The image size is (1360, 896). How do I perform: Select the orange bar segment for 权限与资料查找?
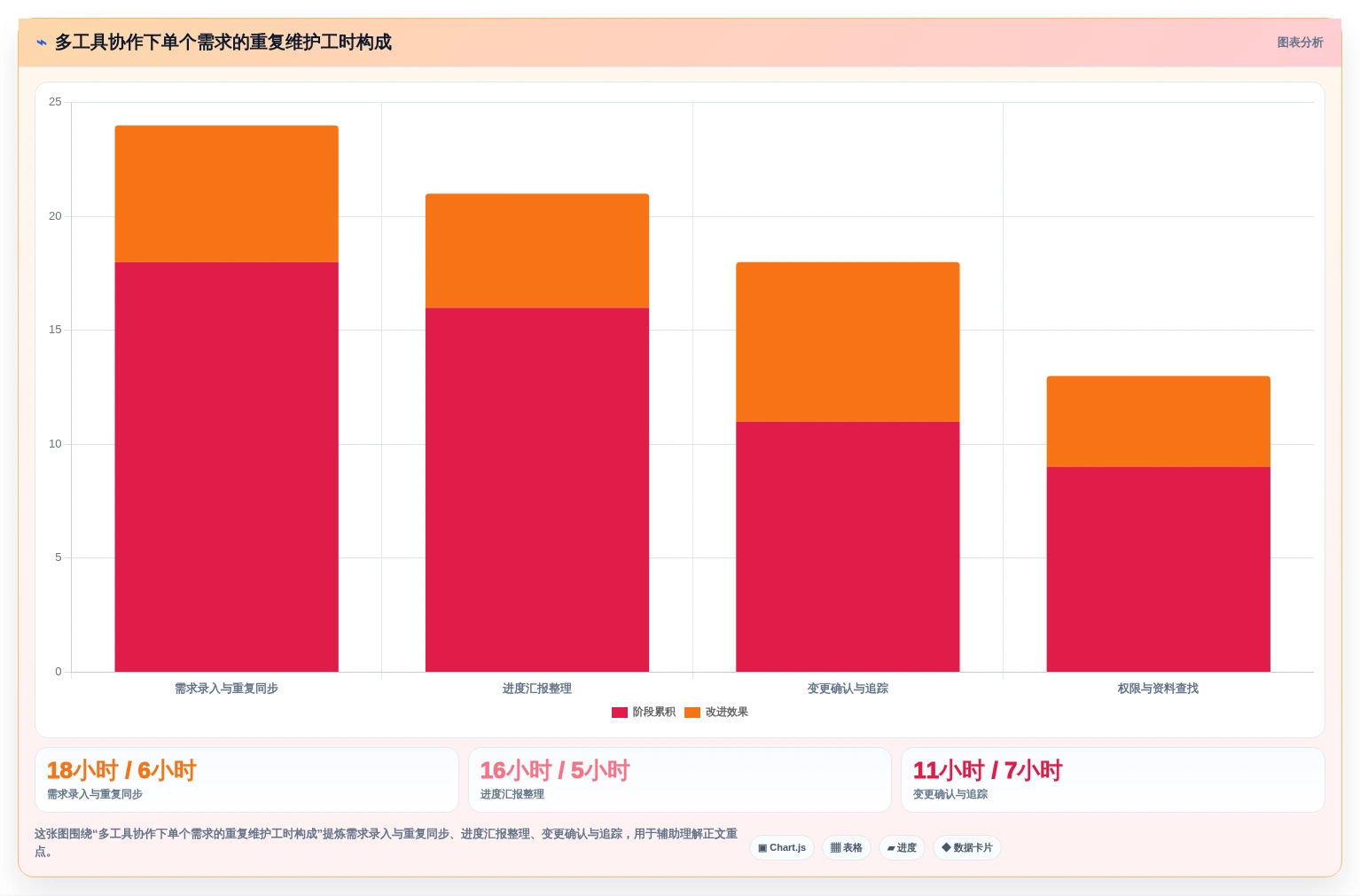pyautogui.click(x=1158, y=422)
